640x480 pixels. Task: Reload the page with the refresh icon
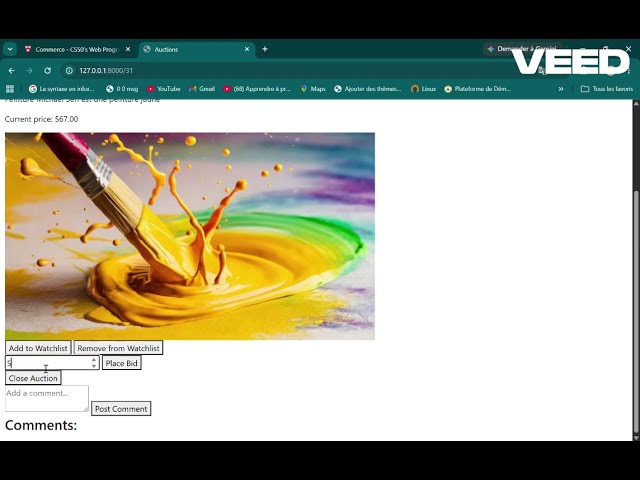pos(48,71)
